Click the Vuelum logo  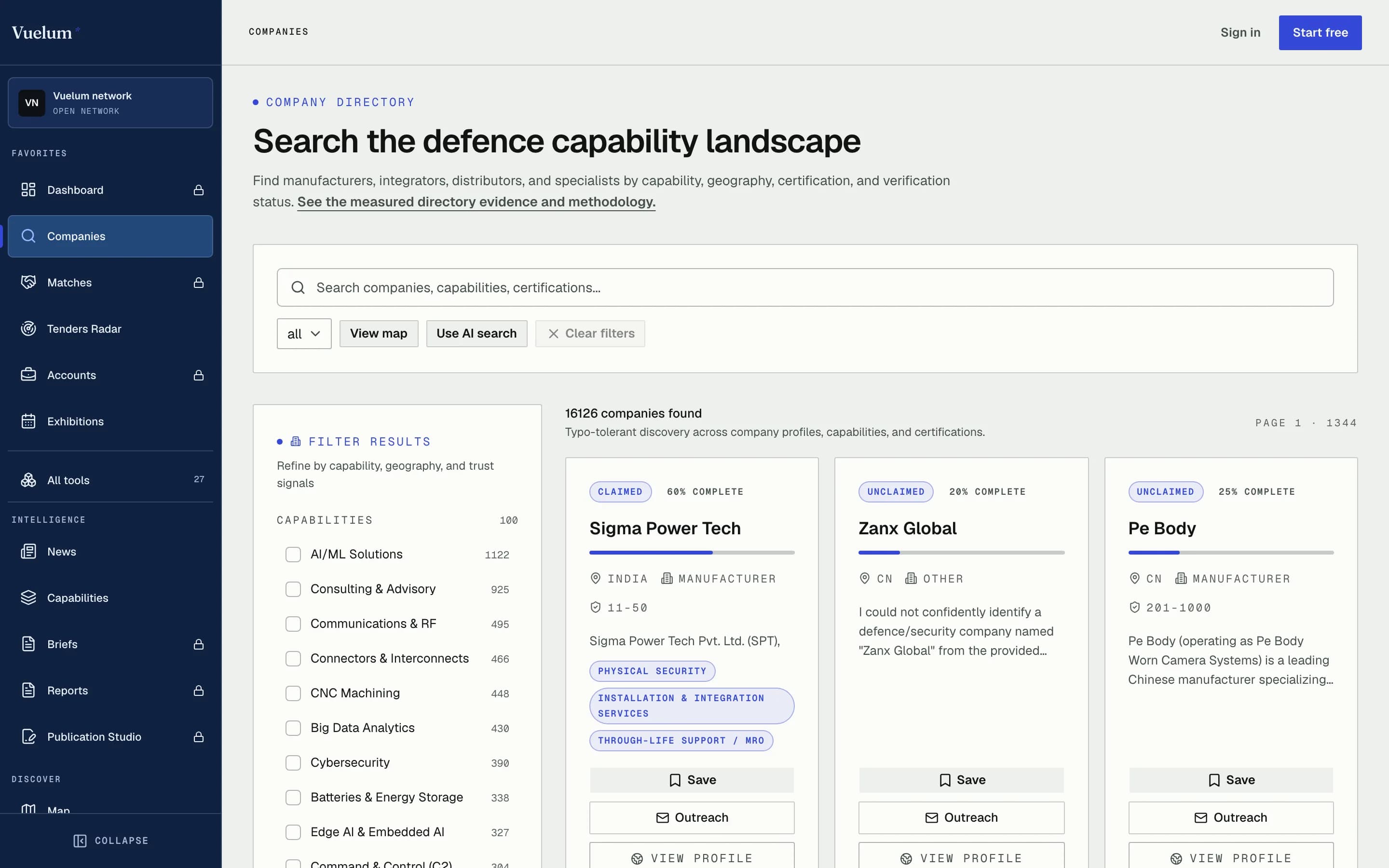45,32
